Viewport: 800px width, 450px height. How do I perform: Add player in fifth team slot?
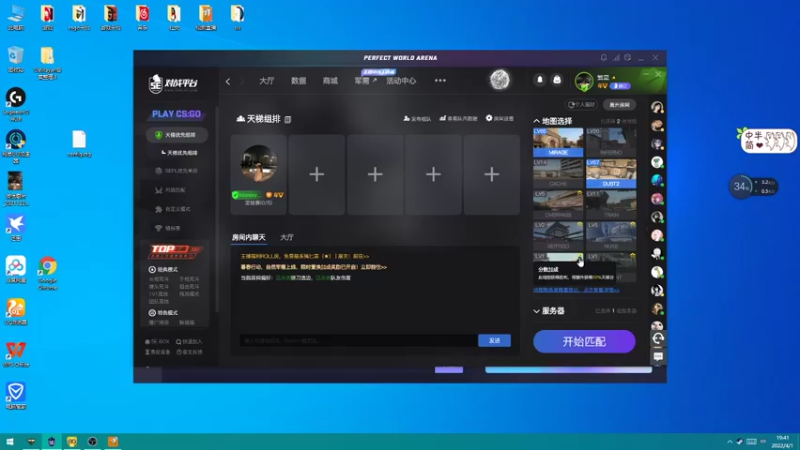pyautogui.click(x=491, y=174)
